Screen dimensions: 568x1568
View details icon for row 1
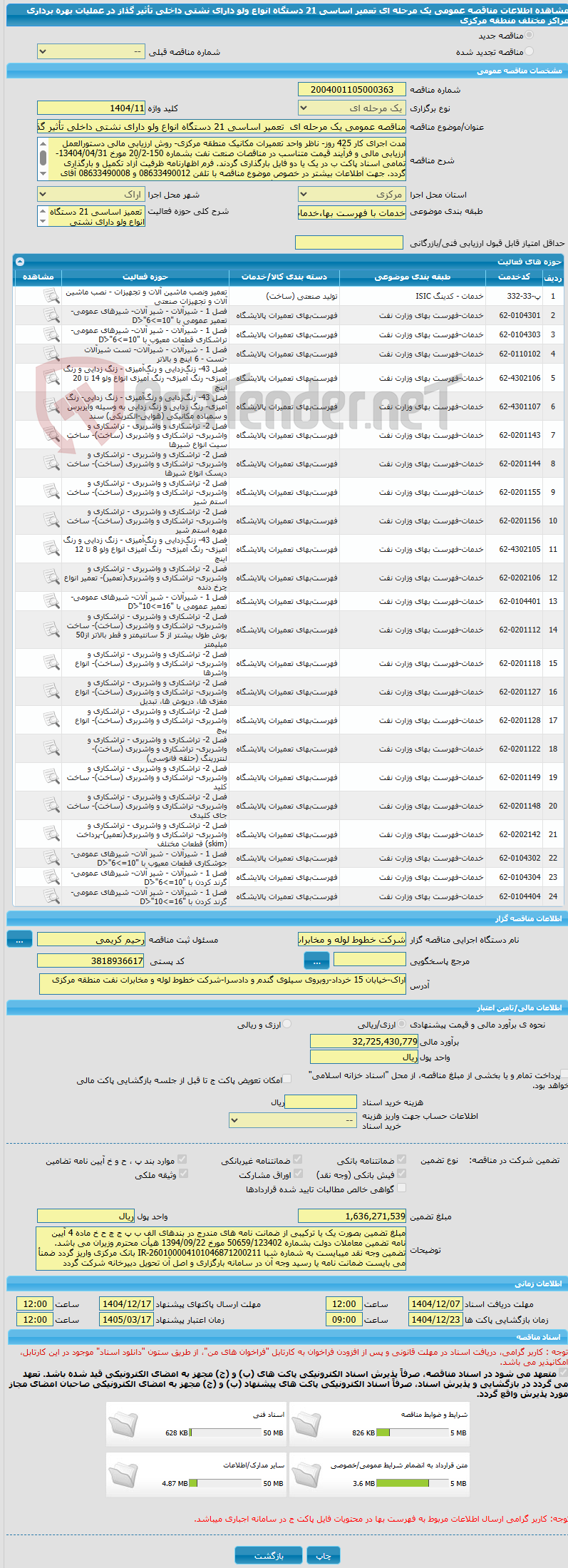pyautogui.click(x=51, y=296)
